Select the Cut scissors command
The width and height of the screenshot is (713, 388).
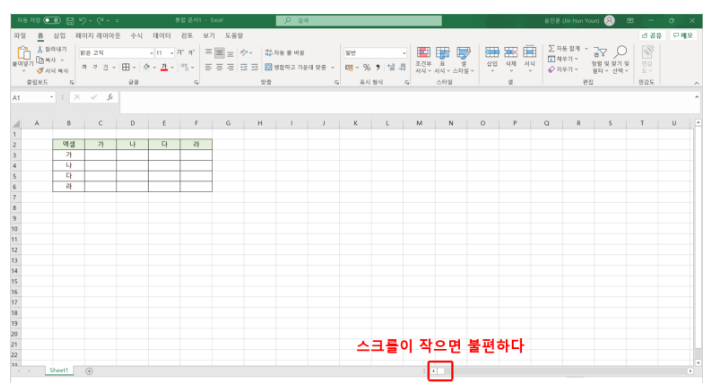pos(51,49)
